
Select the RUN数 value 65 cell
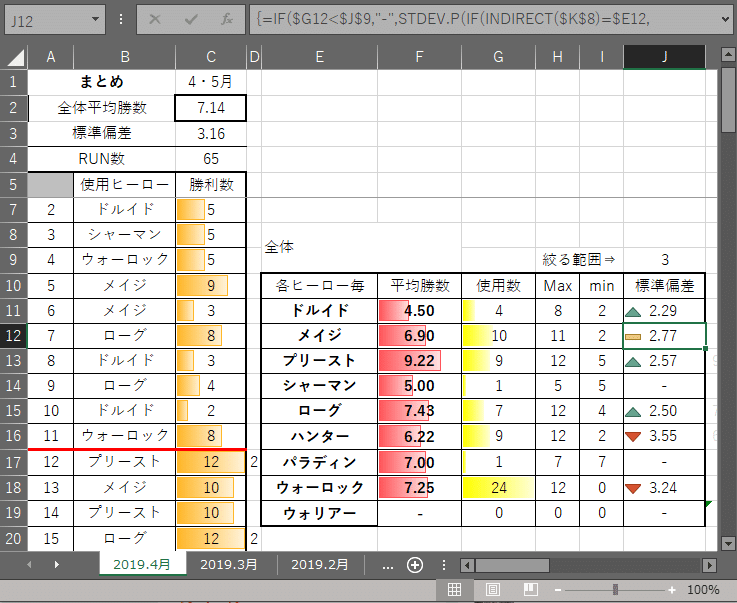click(211, 159)
